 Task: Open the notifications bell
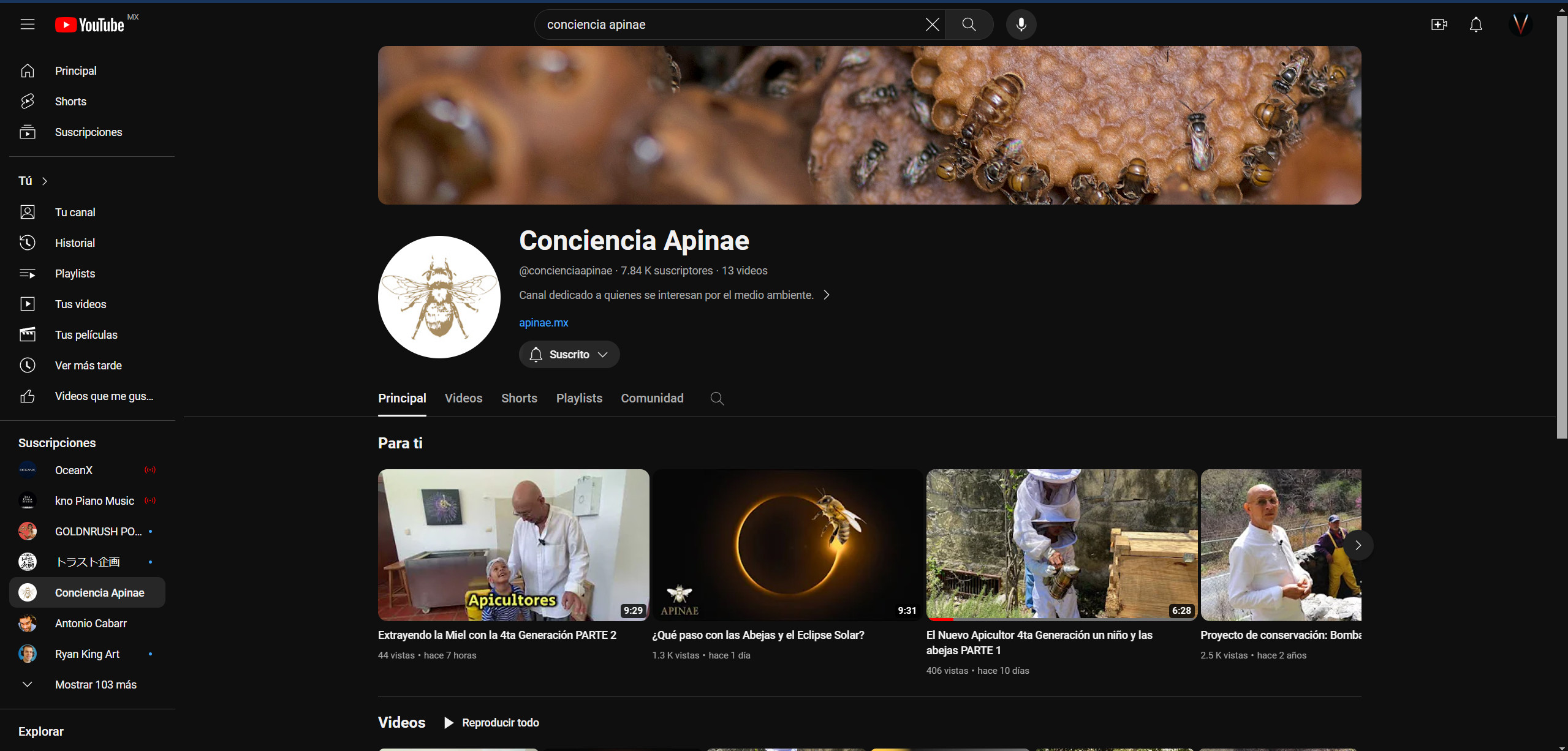[x=1475, y=25]
